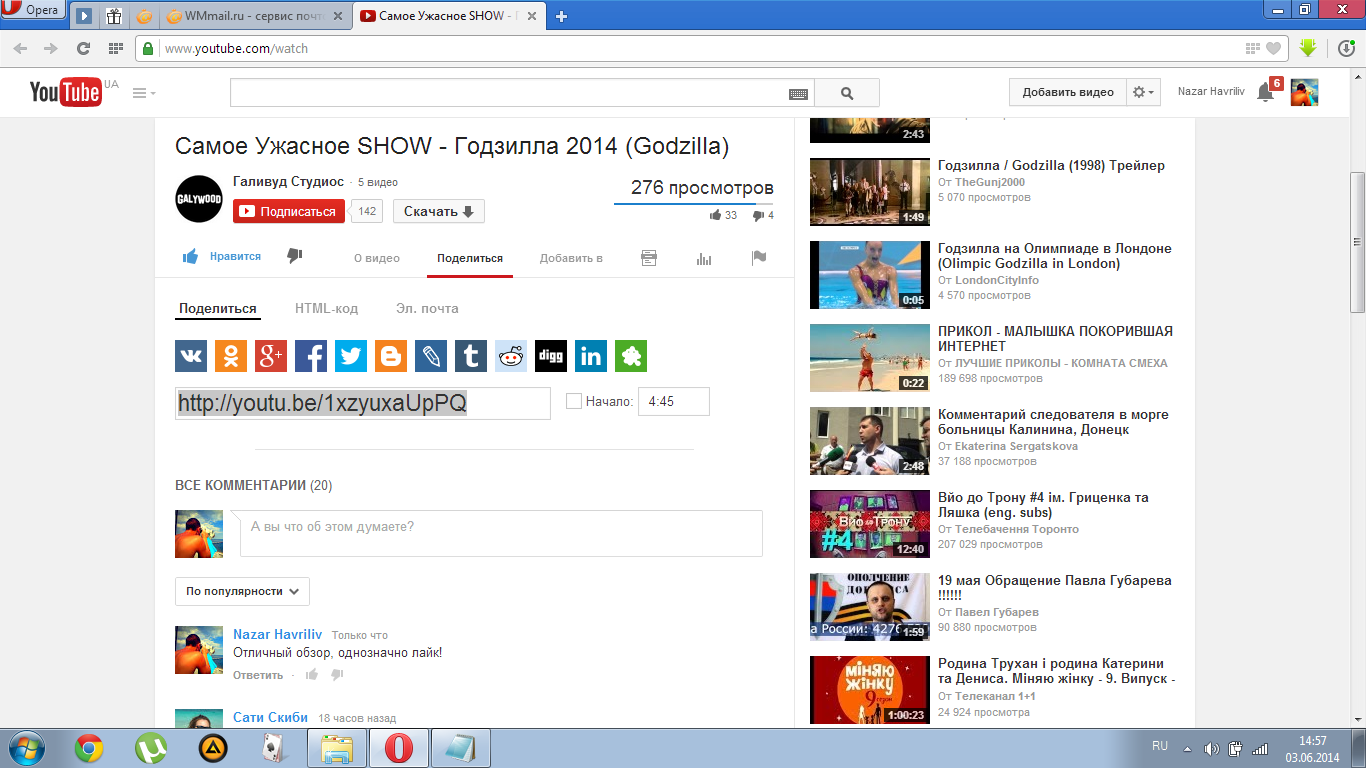
Task: Open ПРИКОЛ МАЛЫШКА beach thumbnail
Action: (870, 357)
